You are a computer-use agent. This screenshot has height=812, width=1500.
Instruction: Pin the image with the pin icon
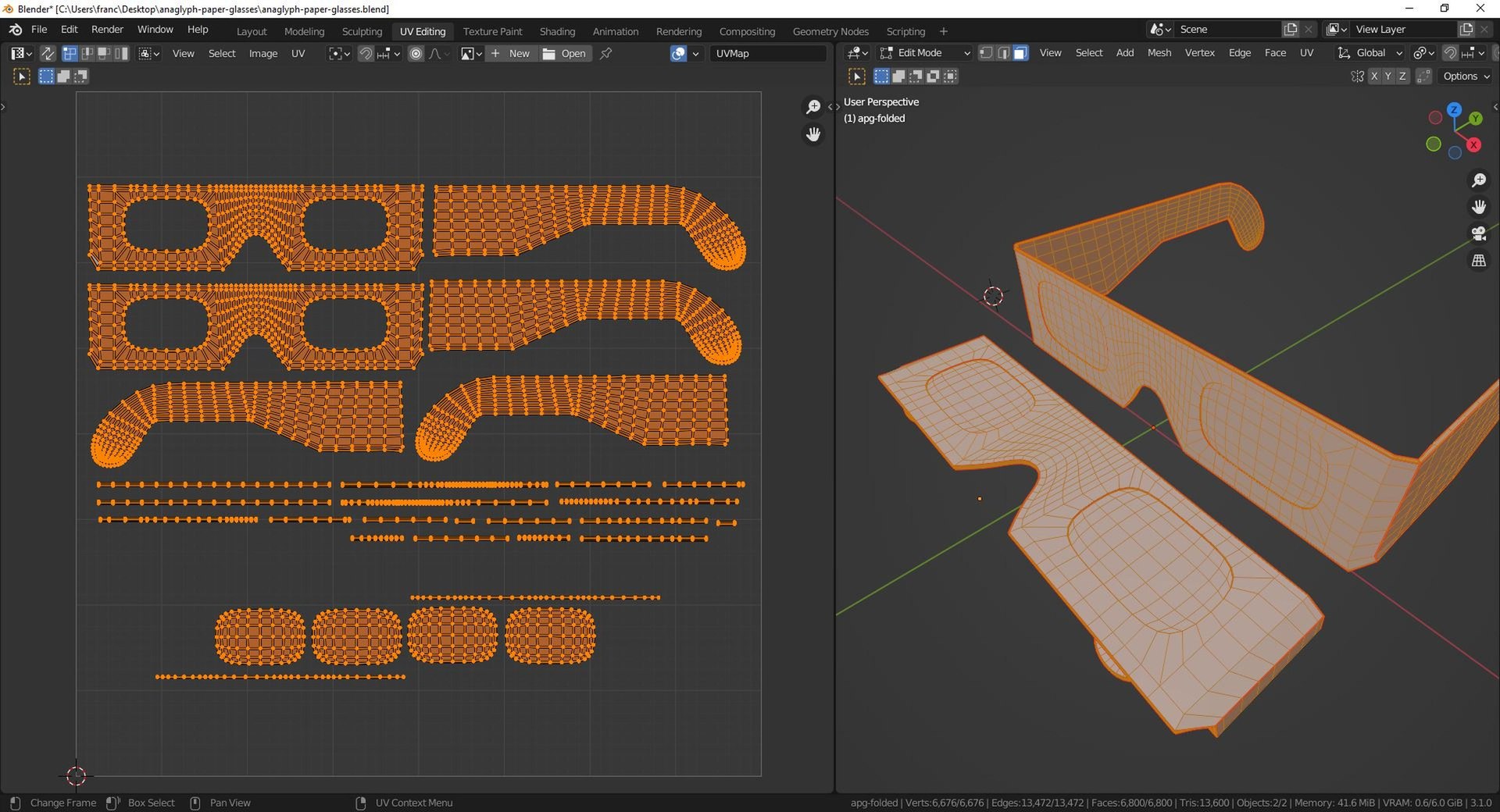click(x=605, y=53)
